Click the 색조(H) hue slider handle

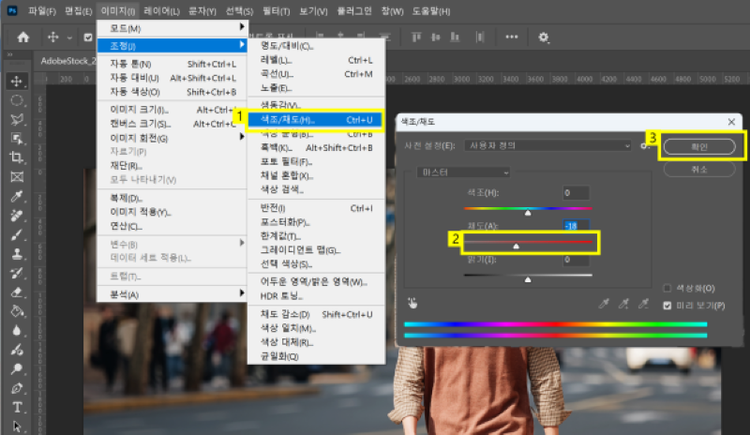click(x=528, y=212)
